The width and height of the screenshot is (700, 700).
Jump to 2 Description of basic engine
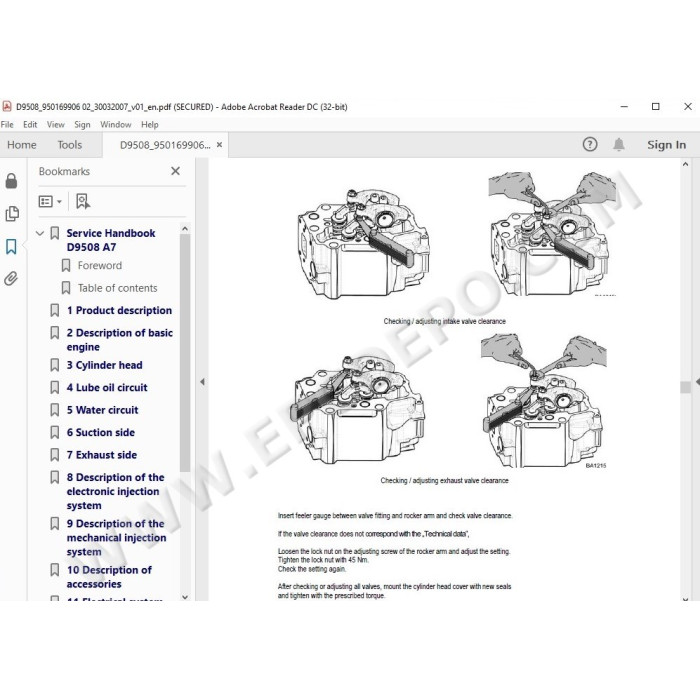pyautogui.click(x=120, y=340)
